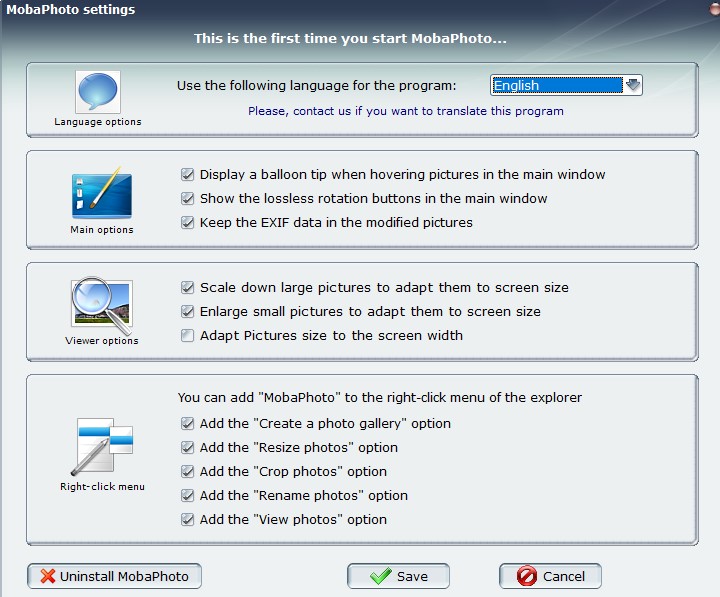Click the Viewer options magnifier icon

(x=102, y=305)
